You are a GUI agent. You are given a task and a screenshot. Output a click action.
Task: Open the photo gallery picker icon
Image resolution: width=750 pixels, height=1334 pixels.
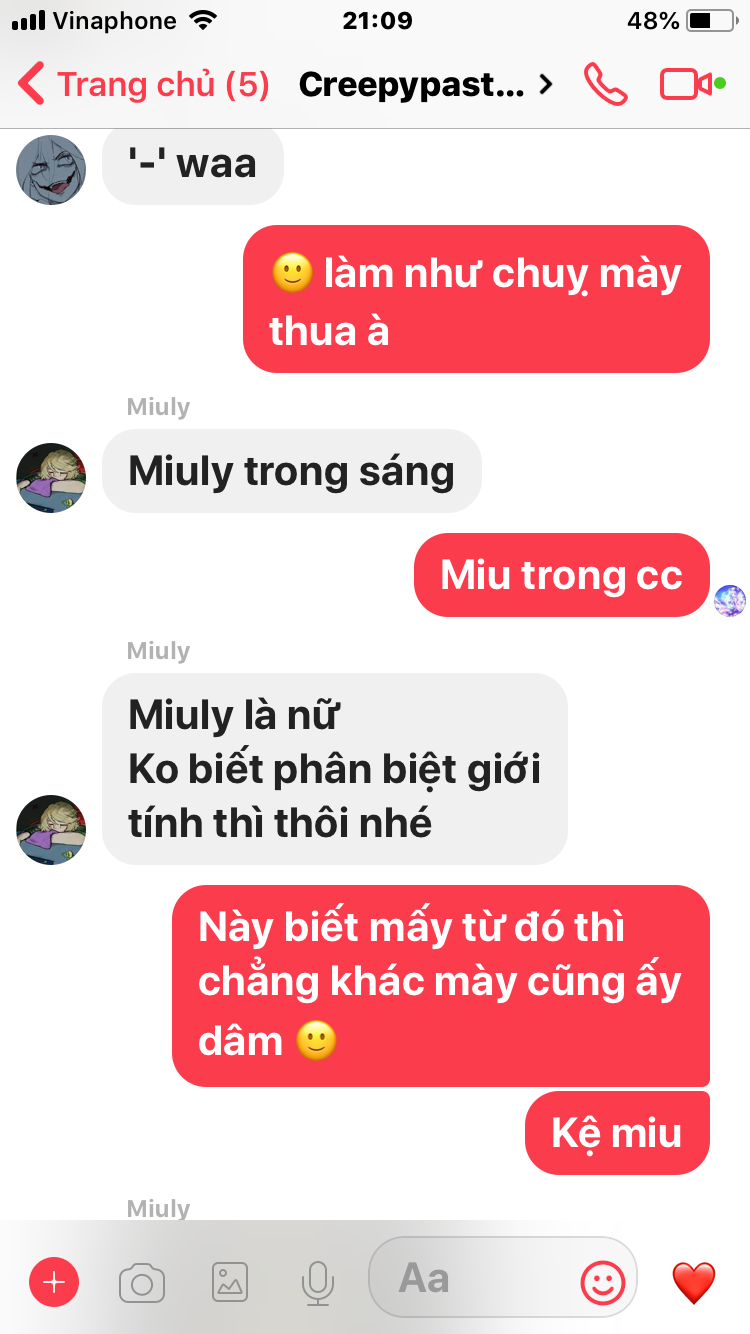(230, 1282)
